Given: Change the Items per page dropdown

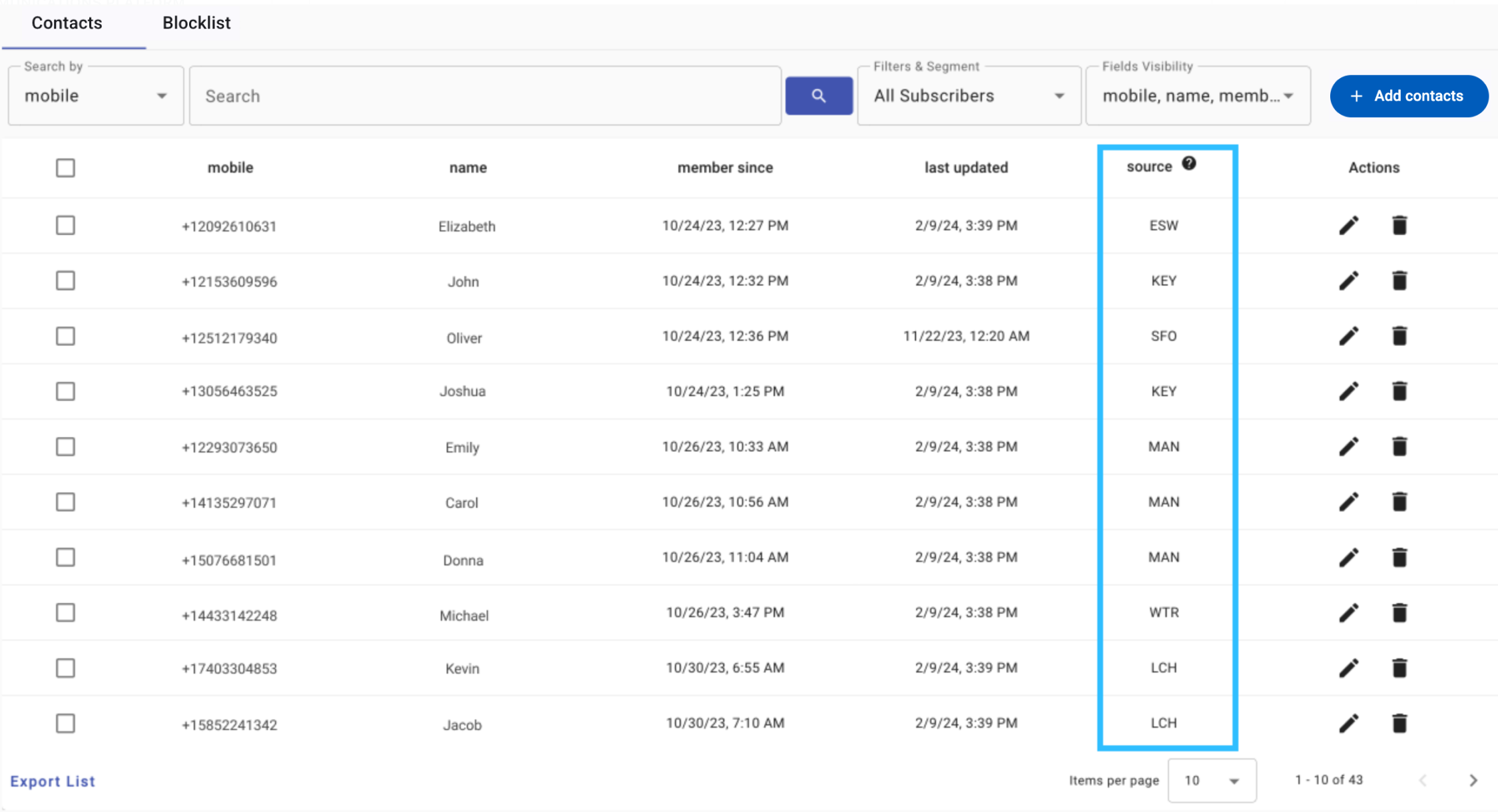Looking at the screenshot, I should click(x=1212, y=780).
